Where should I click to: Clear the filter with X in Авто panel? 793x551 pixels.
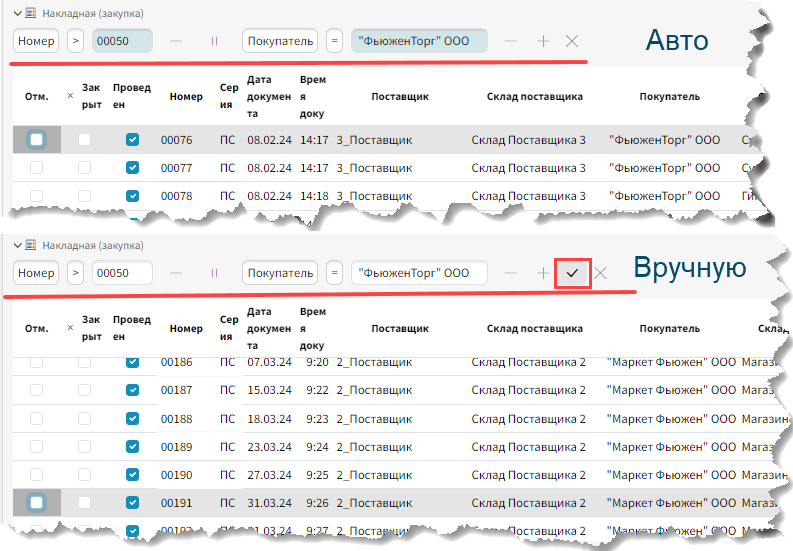(572, 41)
